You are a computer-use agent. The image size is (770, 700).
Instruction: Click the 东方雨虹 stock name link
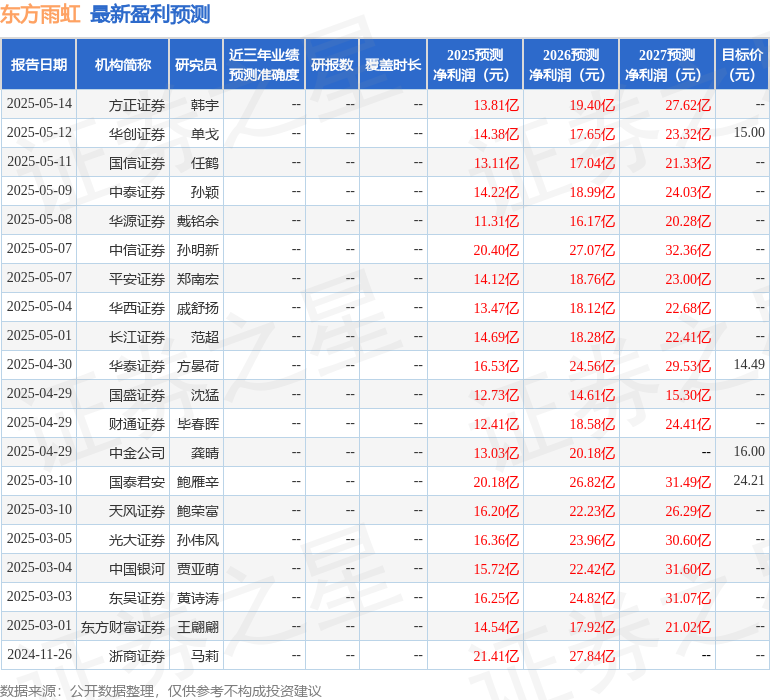tap(40, 14)
